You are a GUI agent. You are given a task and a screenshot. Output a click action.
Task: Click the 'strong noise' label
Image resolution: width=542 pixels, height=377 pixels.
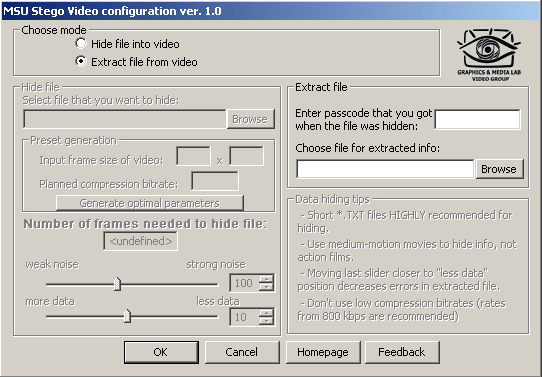pos(216,264)
